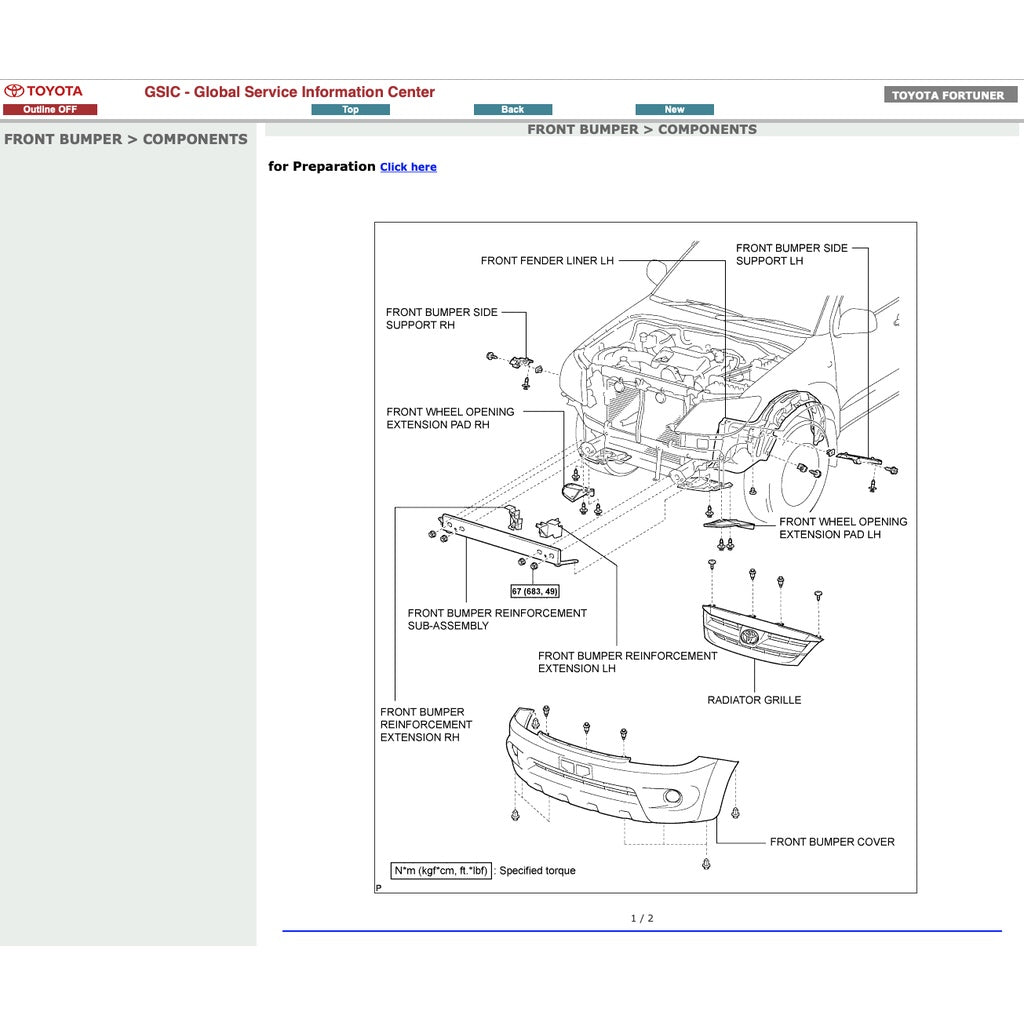Screen dimensions: 1024x1024
Task: Click the TOYOTA FORTUNER vehicle badge
Action: point(948,94)
